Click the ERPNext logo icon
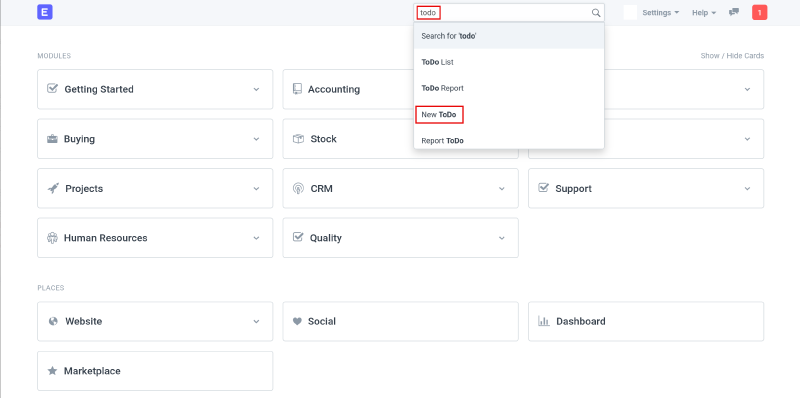Screen dimensions: 800x398 click(45, 12)
